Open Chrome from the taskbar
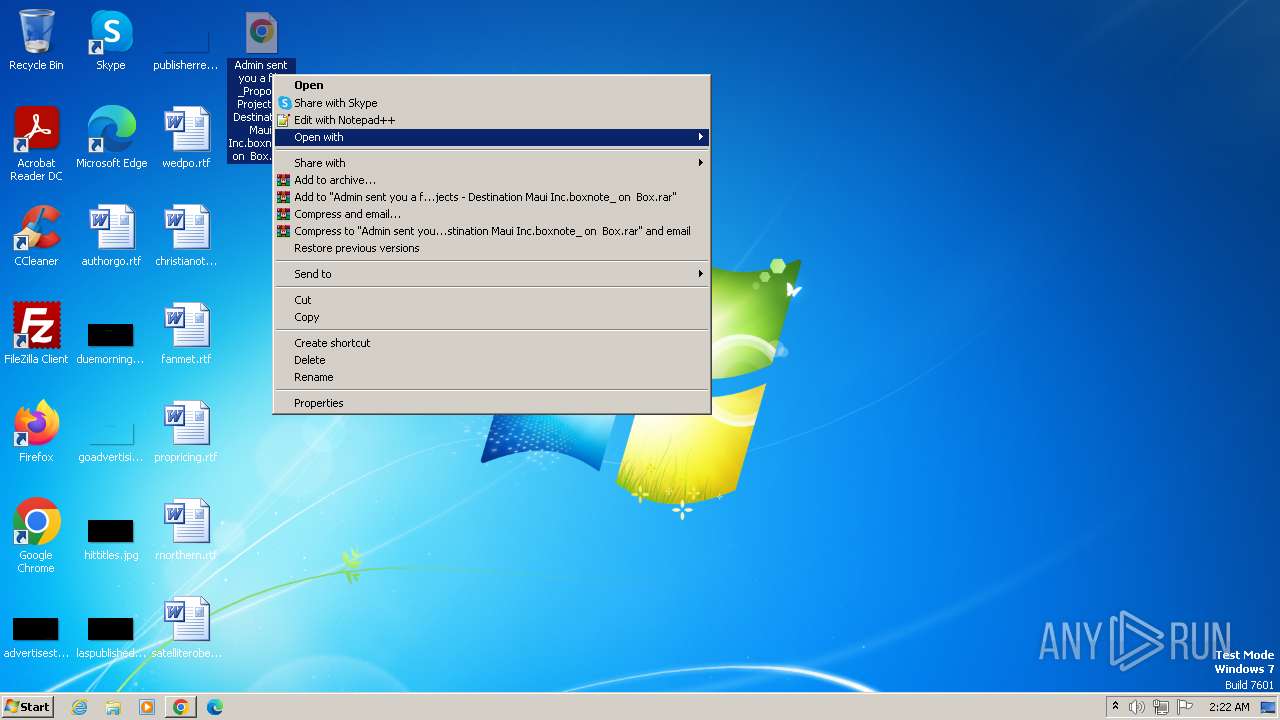Screen dimensions: 1280x720 pos(181,707)
